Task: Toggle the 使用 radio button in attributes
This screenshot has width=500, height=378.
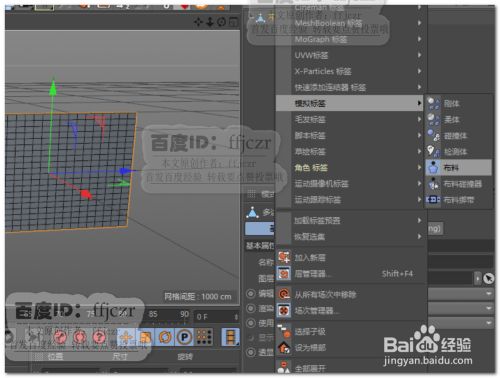Action: tap(250, 323)
